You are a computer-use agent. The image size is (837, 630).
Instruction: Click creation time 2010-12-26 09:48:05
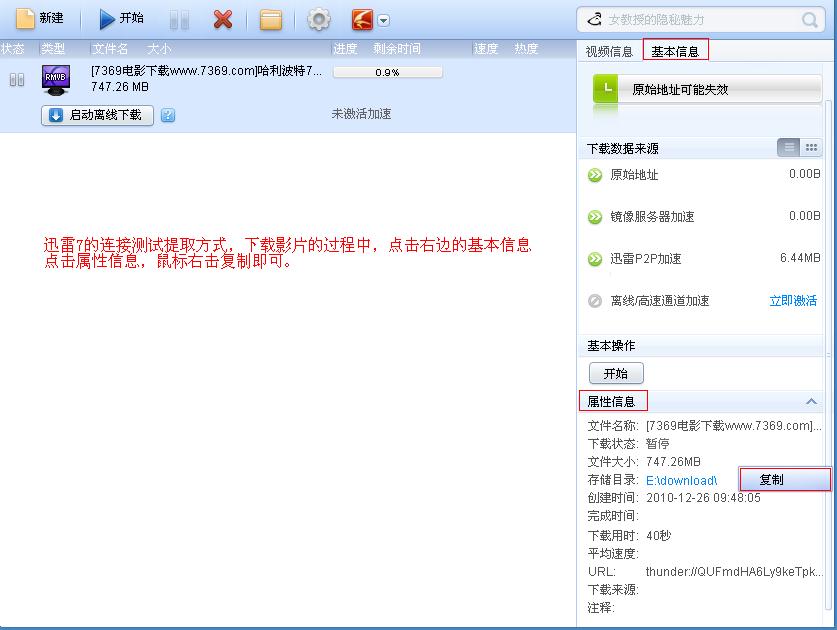(x=703, y=498)
